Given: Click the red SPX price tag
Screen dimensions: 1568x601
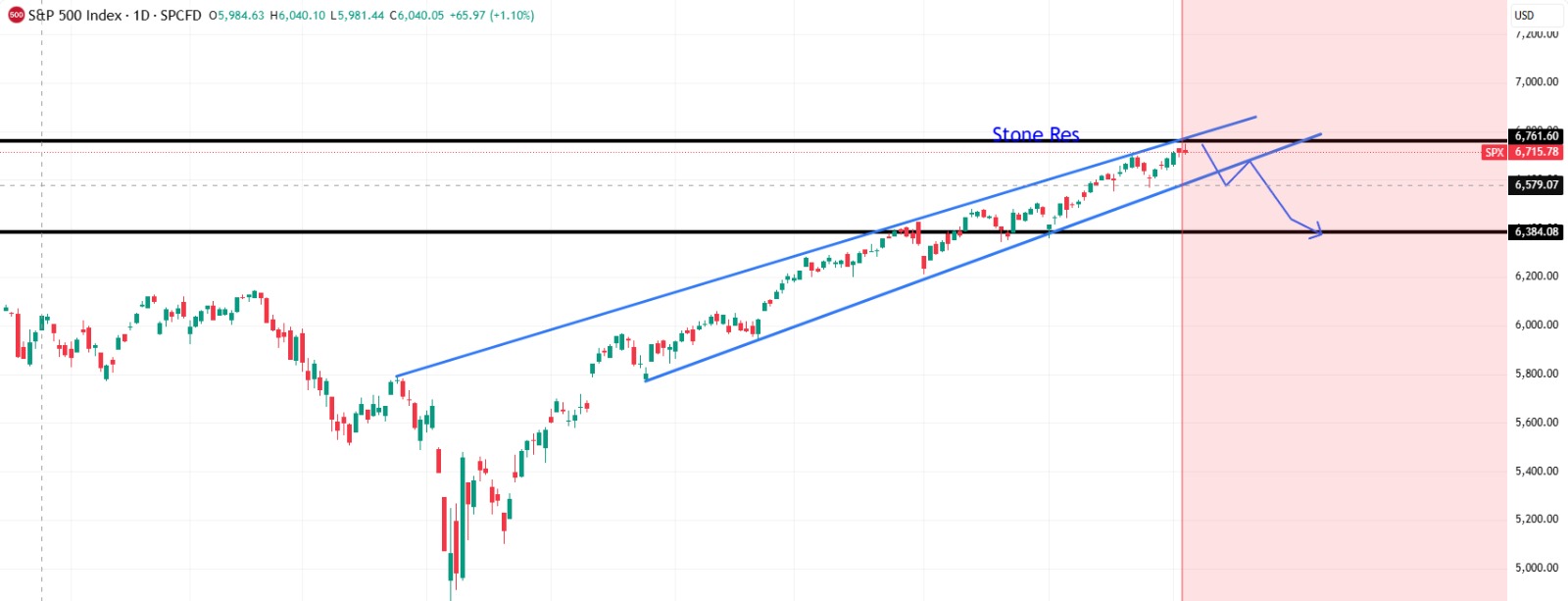Looking at the screenshot, I should [x=1494, y=152].
